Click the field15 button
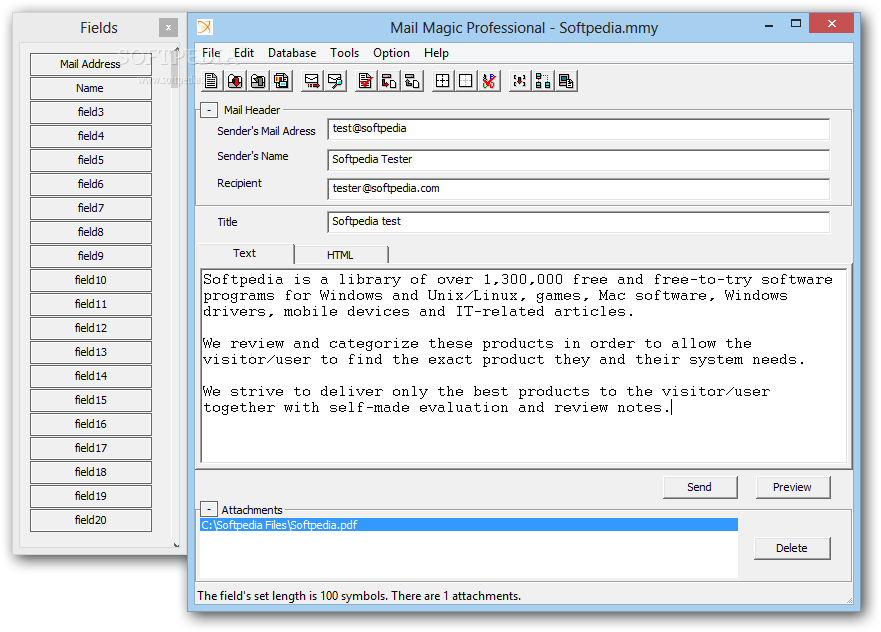The height and width of the screenshot is (632, 881). (90, 400)
